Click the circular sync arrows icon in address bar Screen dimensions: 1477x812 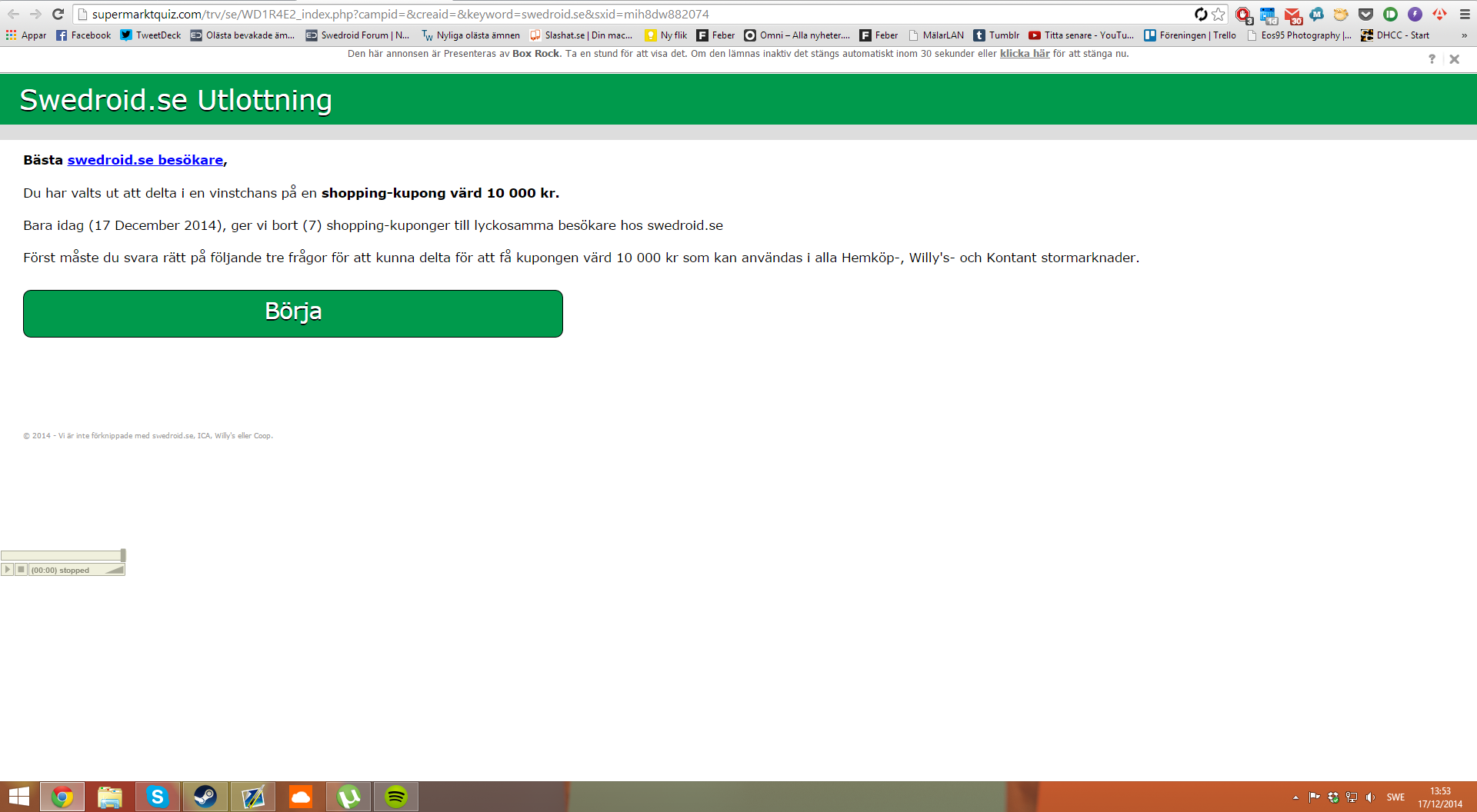1201,14
